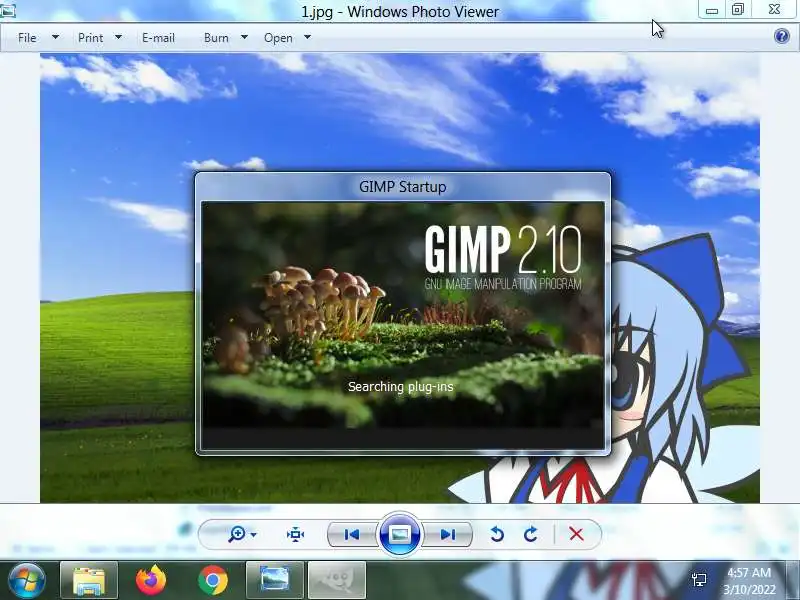Click the GIMP 2.10 splash image
This screenshot has height=600, width=800.
pos(403,326)
